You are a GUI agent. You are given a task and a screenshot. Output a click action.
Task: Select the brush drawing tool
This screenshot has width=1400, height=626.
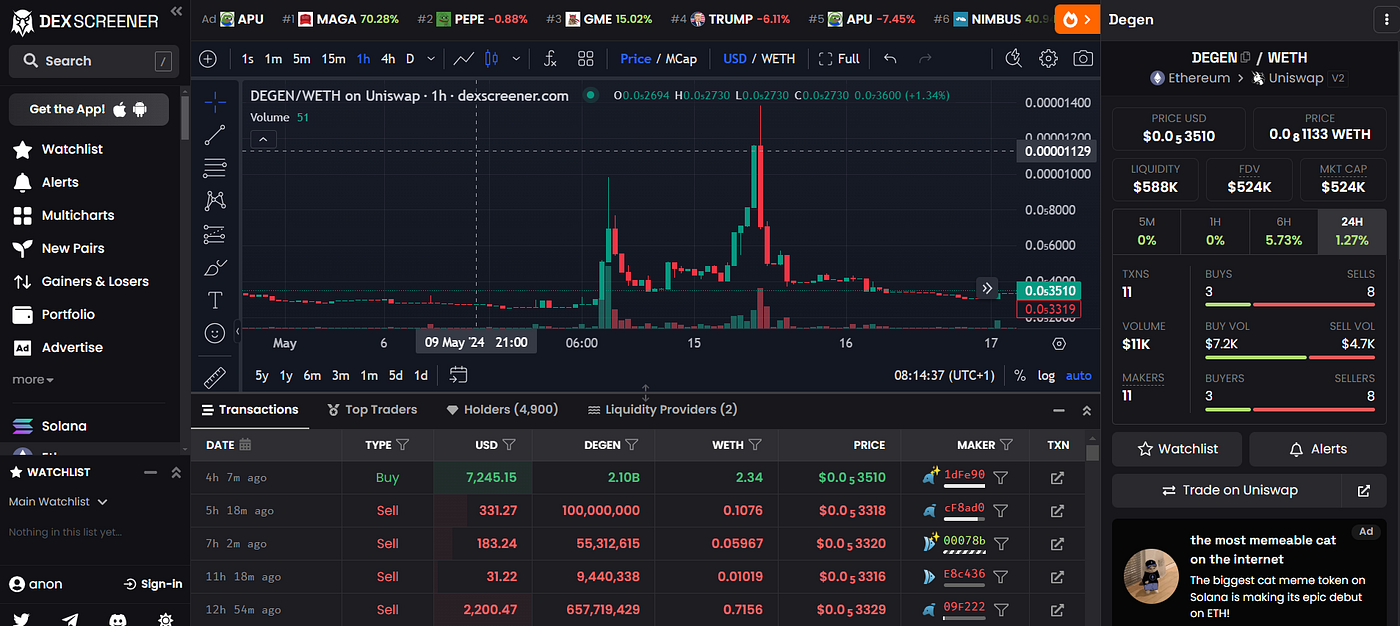(x=214, y=267)
